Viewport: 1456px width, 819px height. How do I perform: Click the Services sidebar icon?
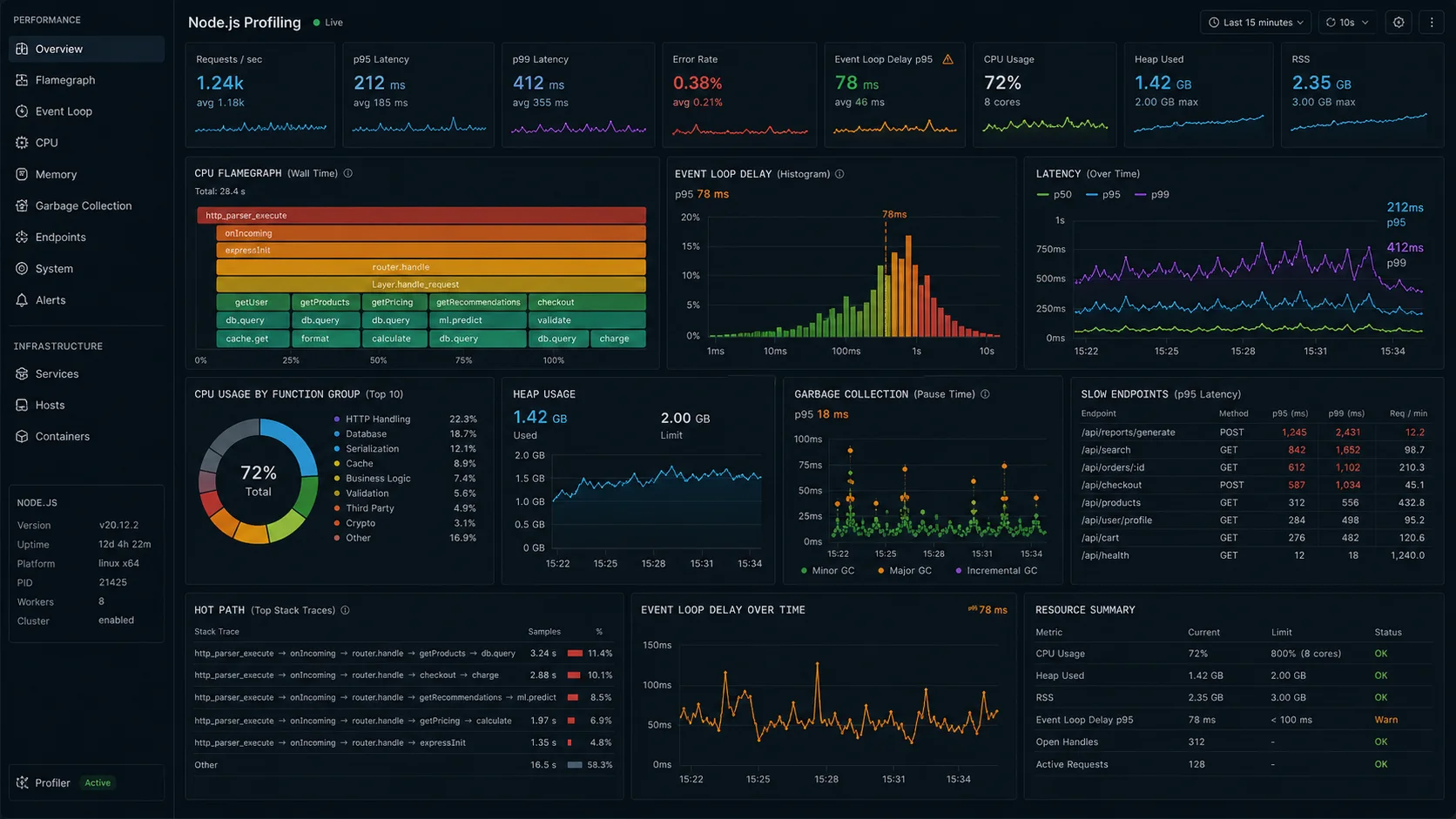coord(22,373)
